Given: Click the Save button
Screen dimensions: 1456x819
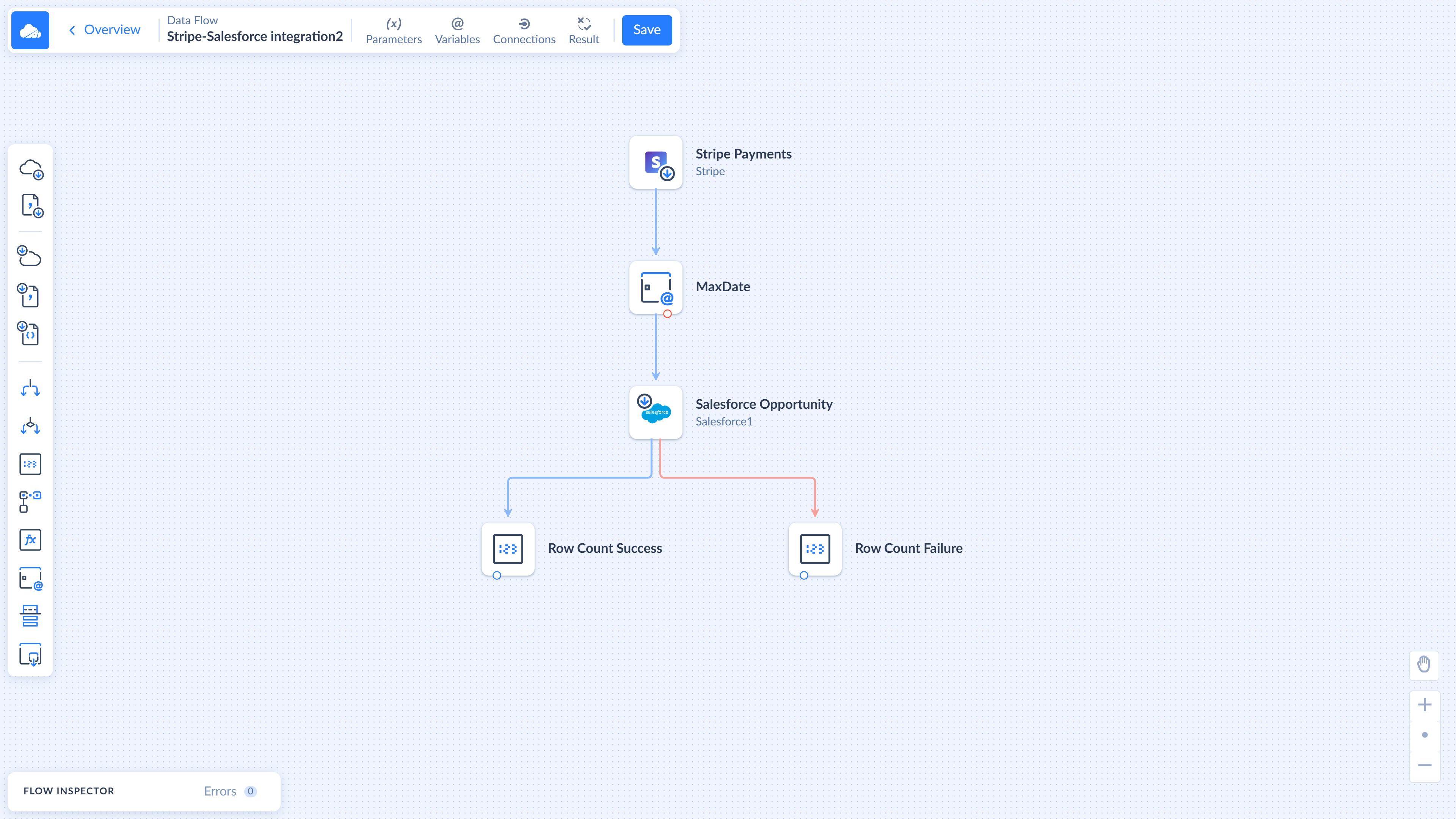Looking at the screenshot, I should [x=646, y=30].
